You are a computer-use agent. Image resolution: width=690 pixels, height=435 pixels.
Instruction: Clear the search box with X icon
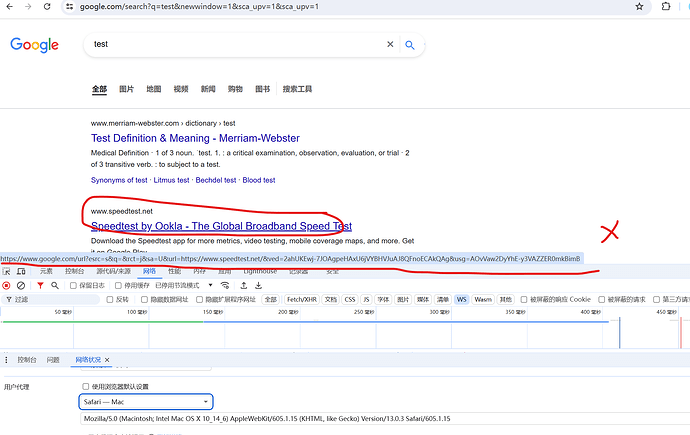(x=390, y=44)
